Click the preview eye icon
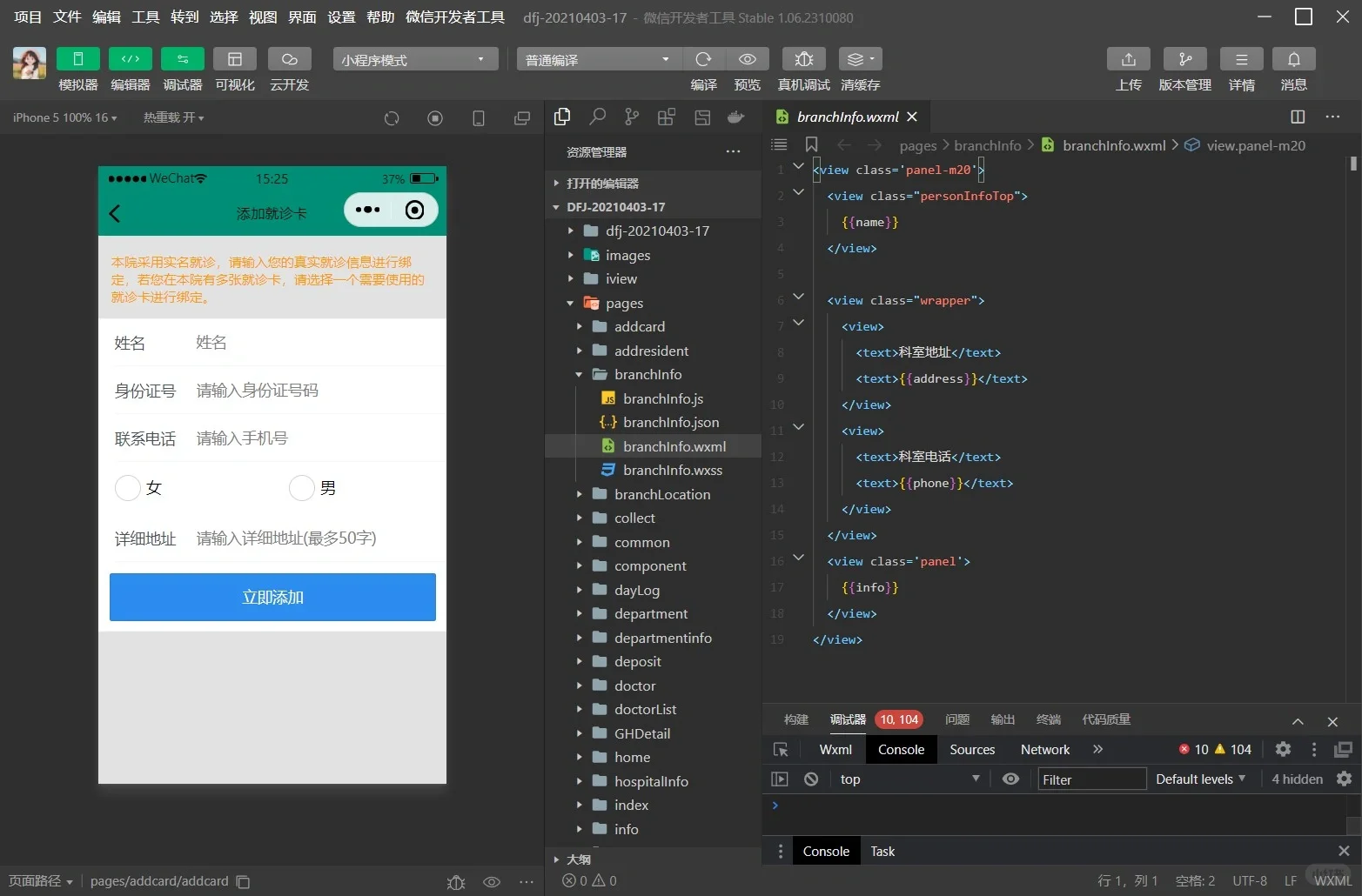The image size is (1362, 896). click(747, 59)
